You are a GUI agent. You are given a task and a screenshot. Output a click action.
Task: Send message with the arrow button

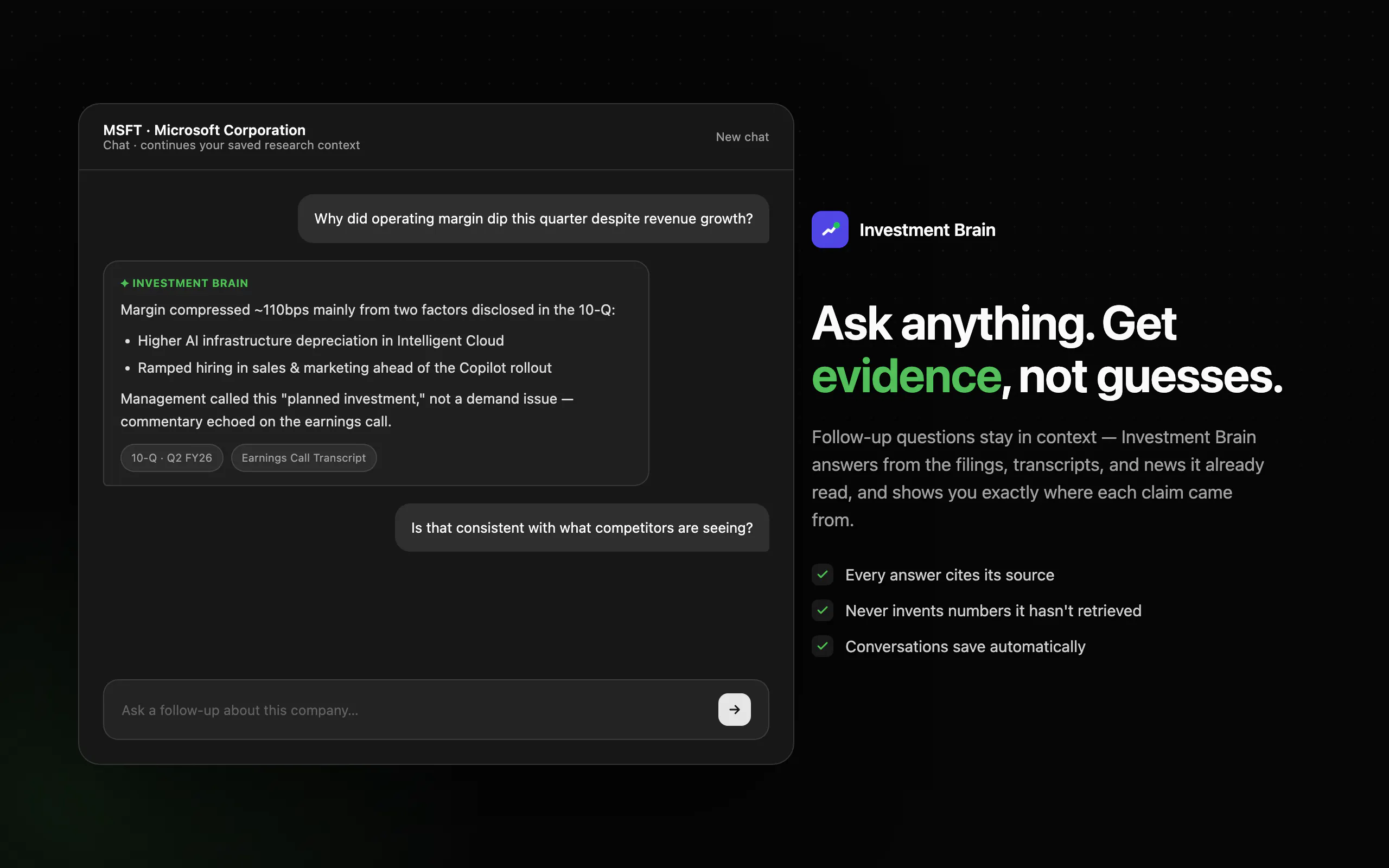[734, 710]
